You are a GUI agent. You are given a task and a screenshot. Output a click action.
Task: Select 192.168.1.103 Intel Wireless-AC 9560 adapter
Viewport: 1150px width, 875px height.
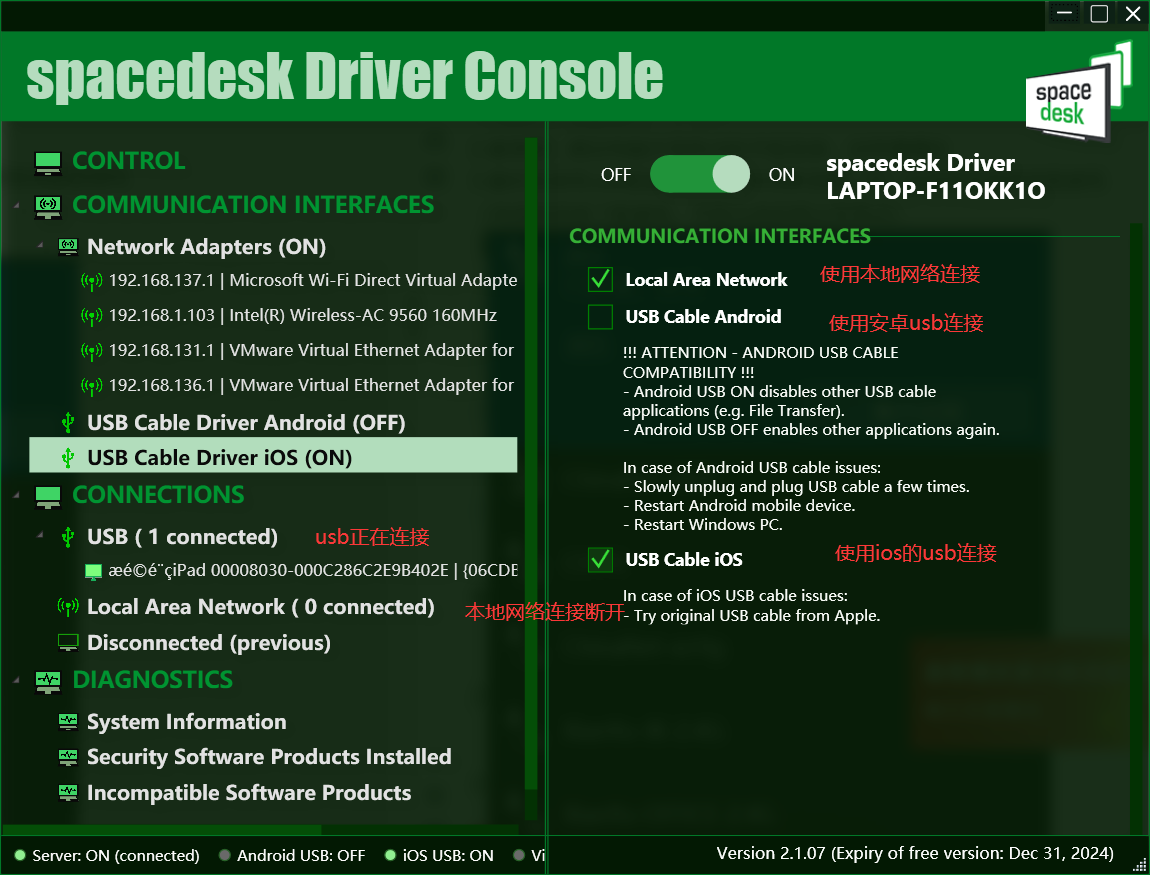[x=303, y=315]
